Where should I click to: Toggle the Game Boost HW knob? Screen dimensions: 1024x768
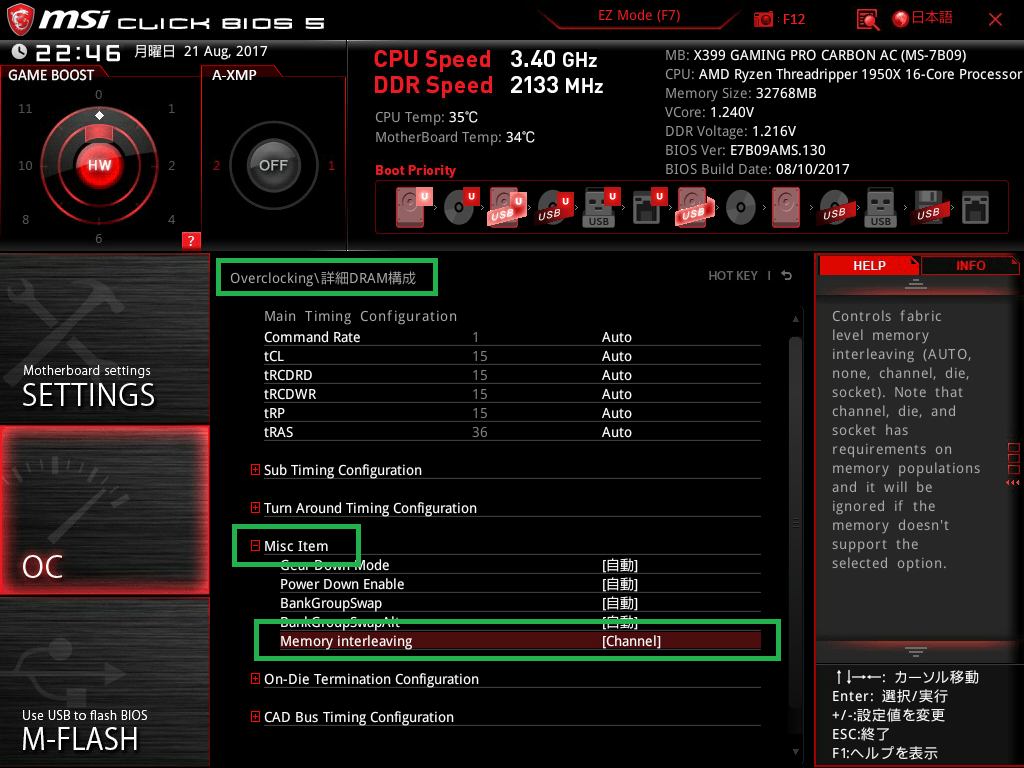click(x=99, y=165)
